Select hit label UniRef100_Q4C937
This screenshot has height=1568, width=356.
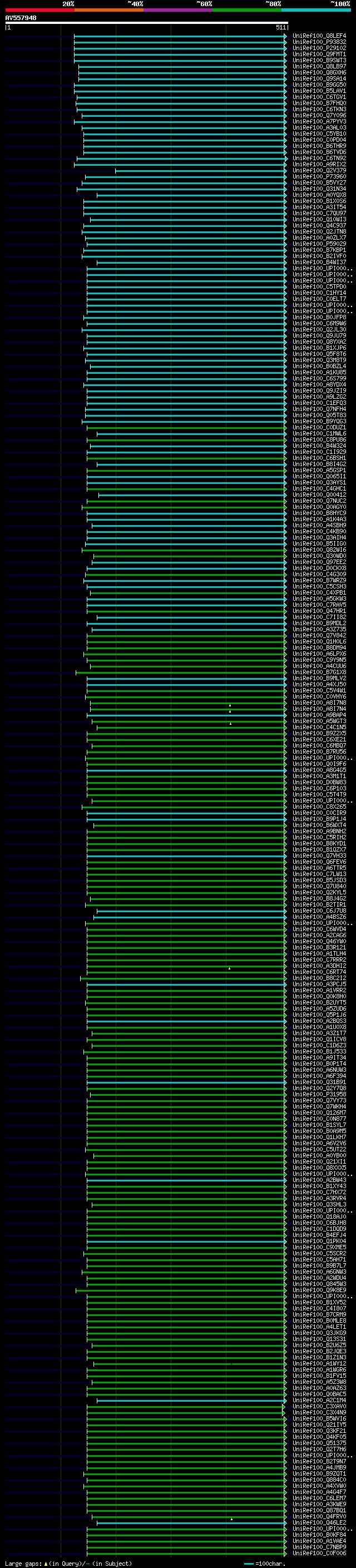[319, 225]
